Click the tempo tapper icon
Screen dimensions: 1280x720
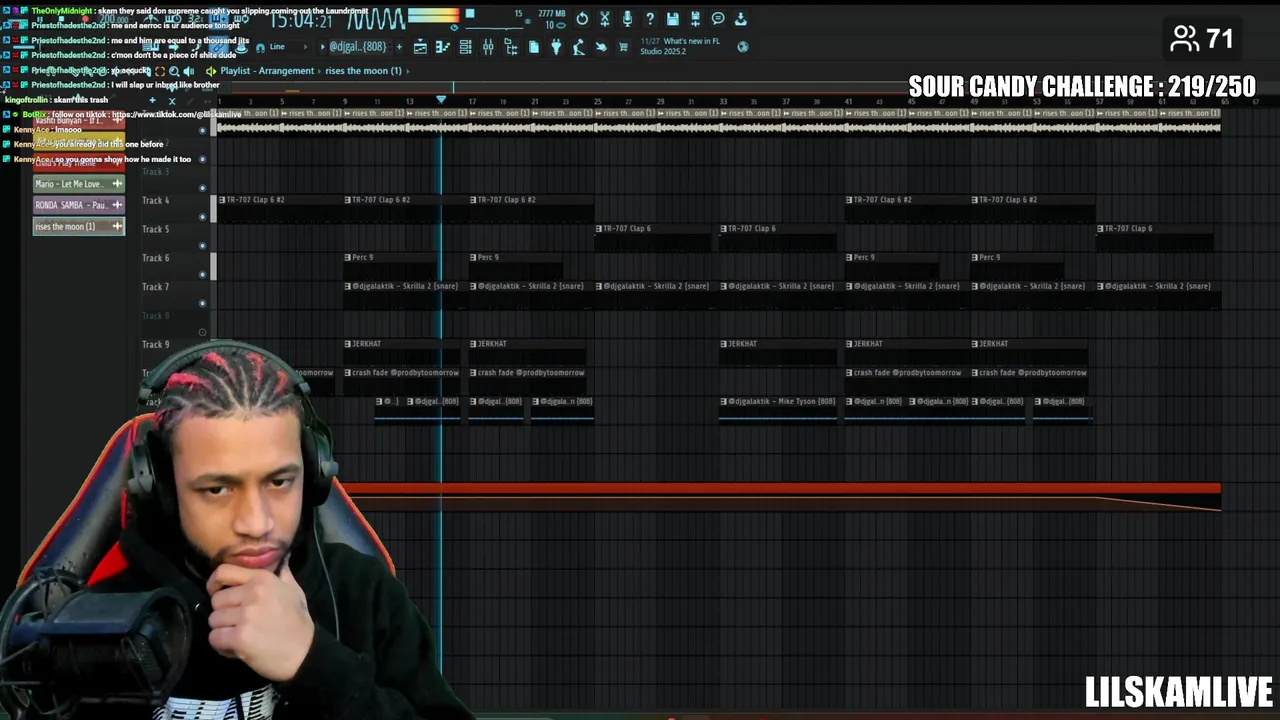coord(578,47)
